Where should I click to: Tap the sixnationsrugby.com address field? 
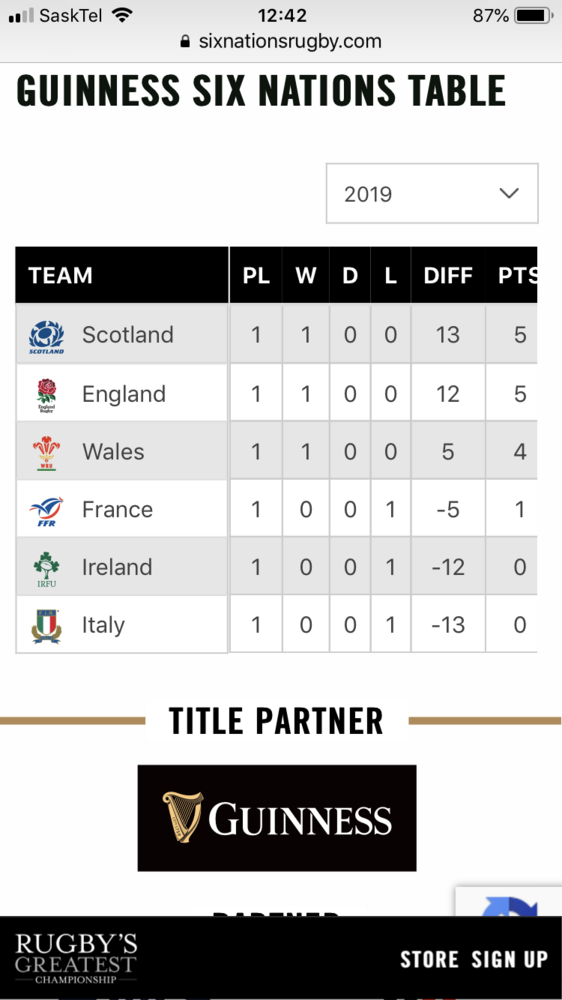281,41
